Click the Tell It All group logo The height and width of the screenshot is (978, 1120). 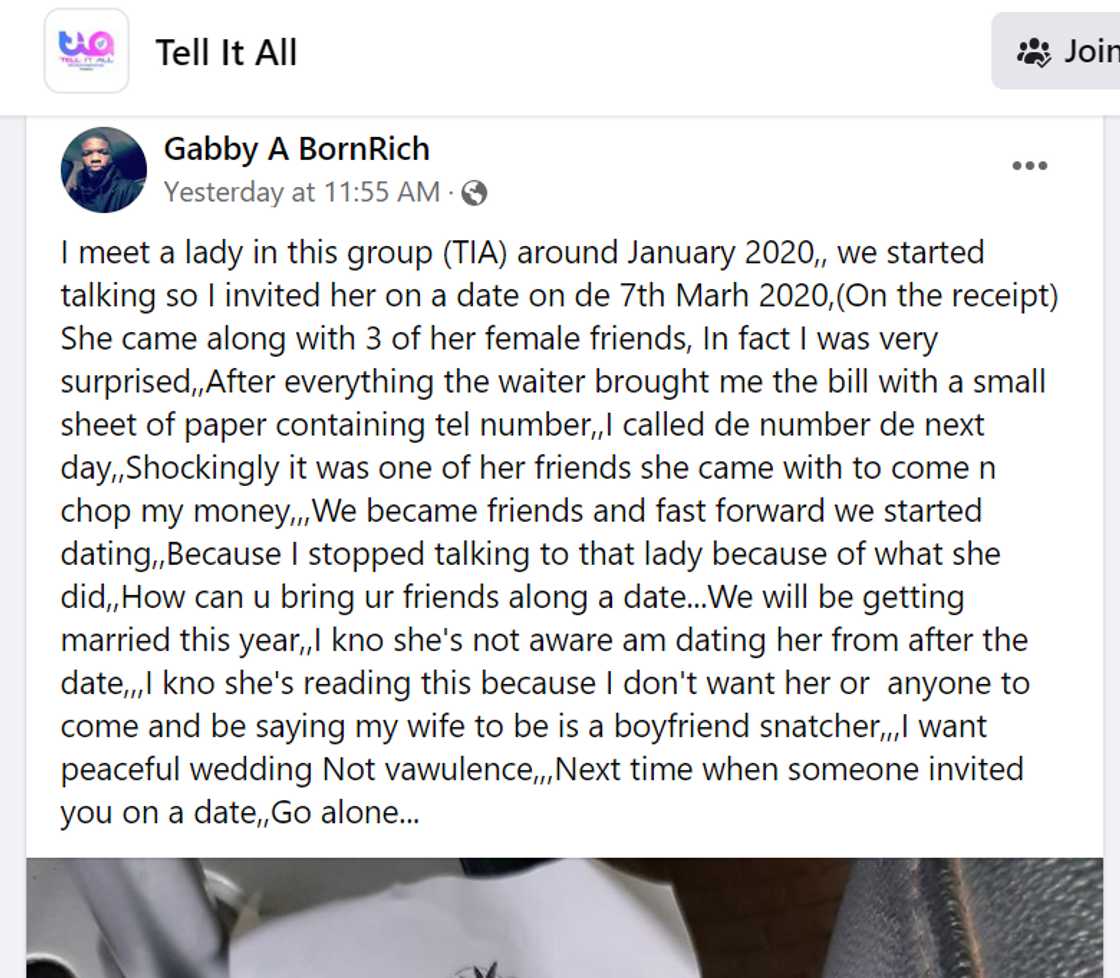click(86, 52)
